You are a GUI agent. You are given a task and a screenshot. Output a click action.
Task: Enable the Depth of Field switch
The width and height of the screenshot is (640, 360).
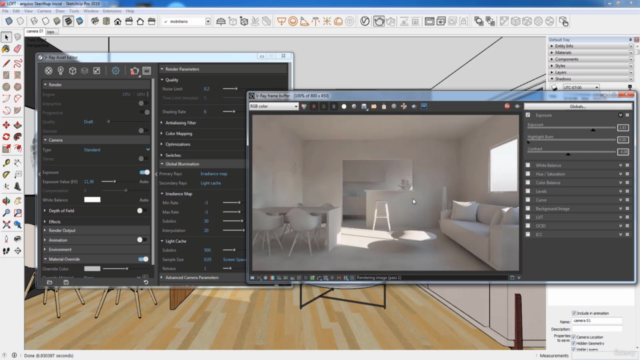142,211
